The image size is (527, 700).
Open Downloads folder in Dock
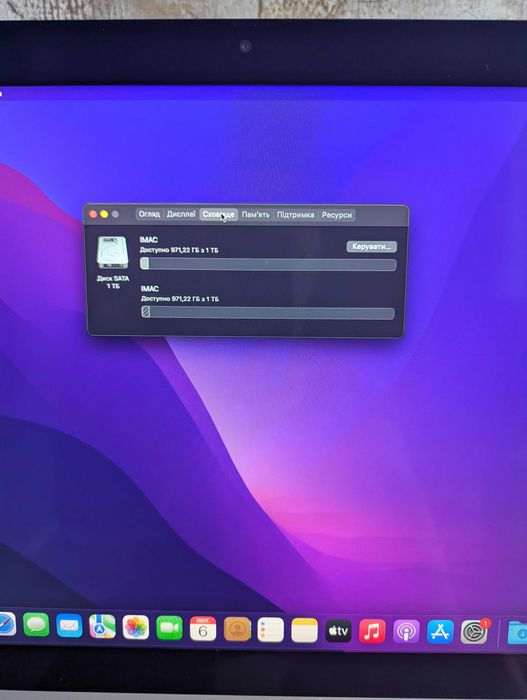click(x=518, y=633)
